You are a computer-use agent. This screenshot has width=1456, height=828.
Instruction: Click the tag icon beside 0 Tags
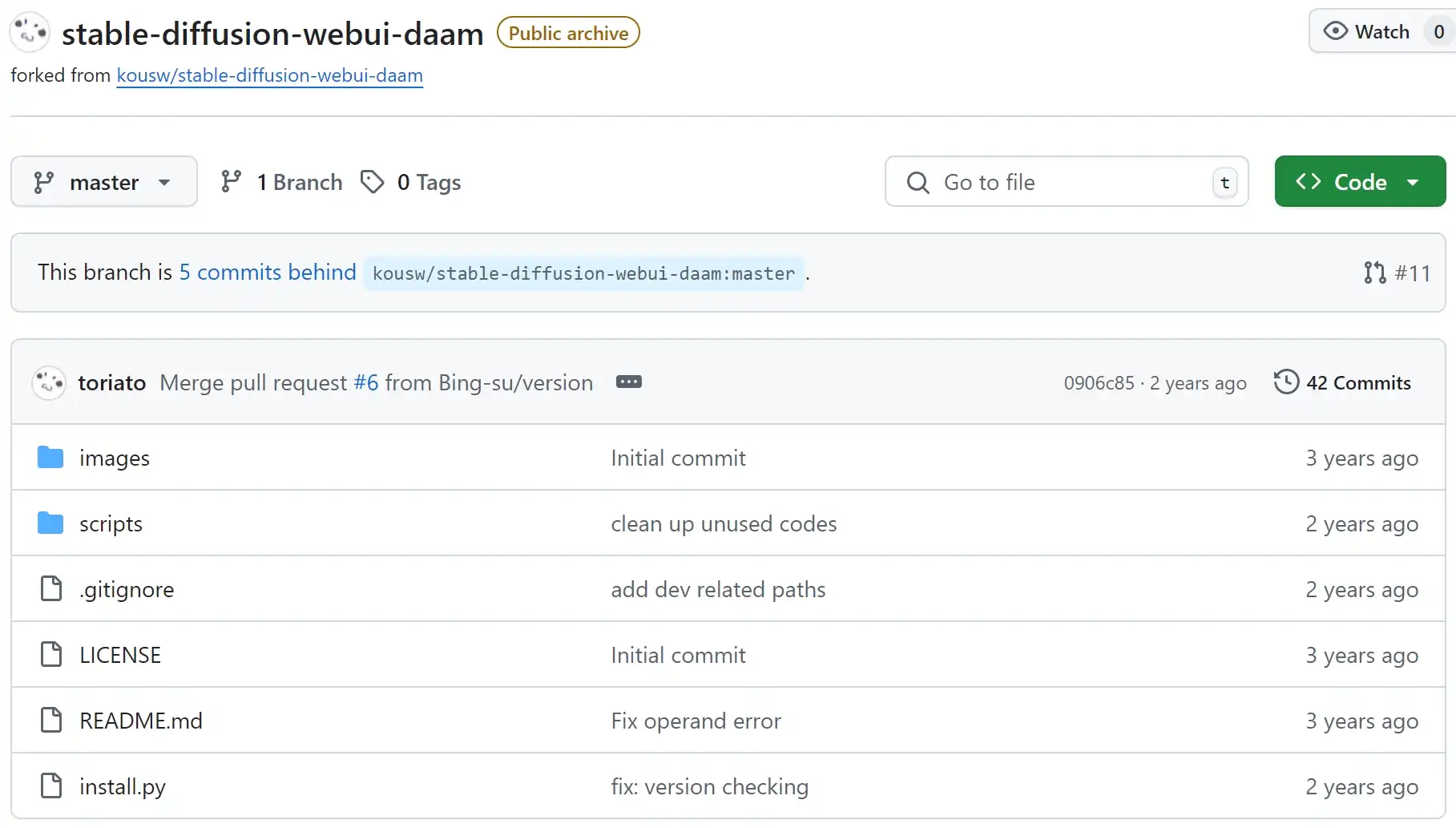click(x=372, y=182)
